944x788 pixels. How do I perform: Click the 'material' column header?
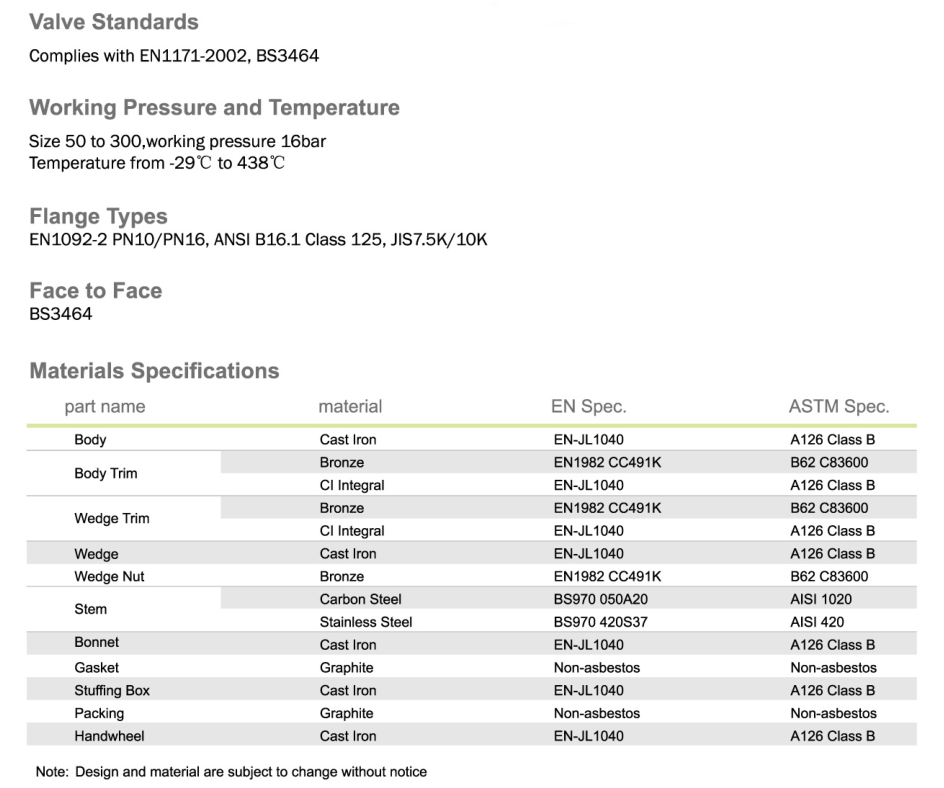tap(350, 406)
